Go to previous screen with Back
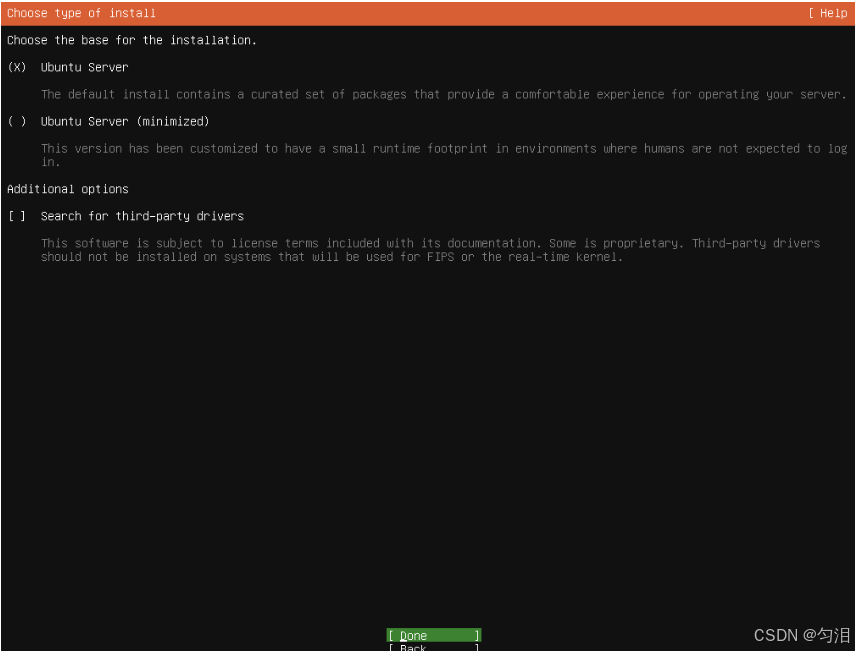Screen dimensions: 855x651 pos(433,647)
